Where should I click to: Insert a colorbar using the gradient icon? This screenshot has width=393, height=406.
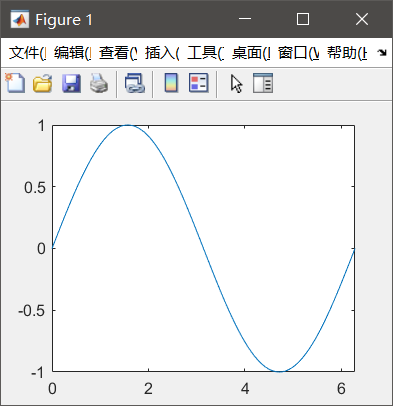point(171,83)
